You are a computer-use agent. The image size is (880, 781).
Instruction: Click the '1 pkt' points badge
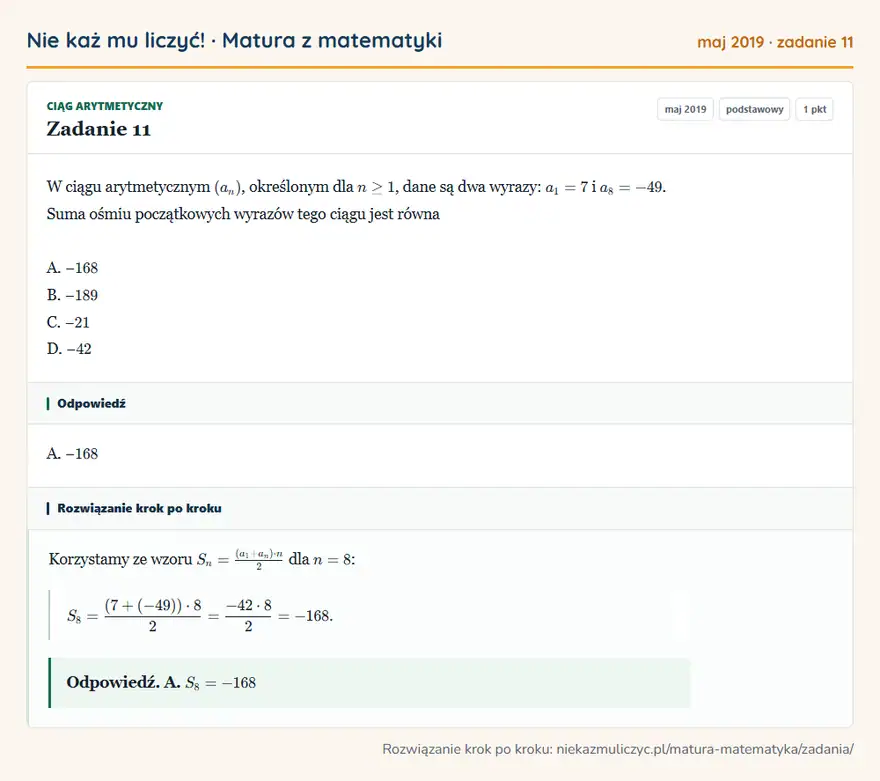[814, 109]
